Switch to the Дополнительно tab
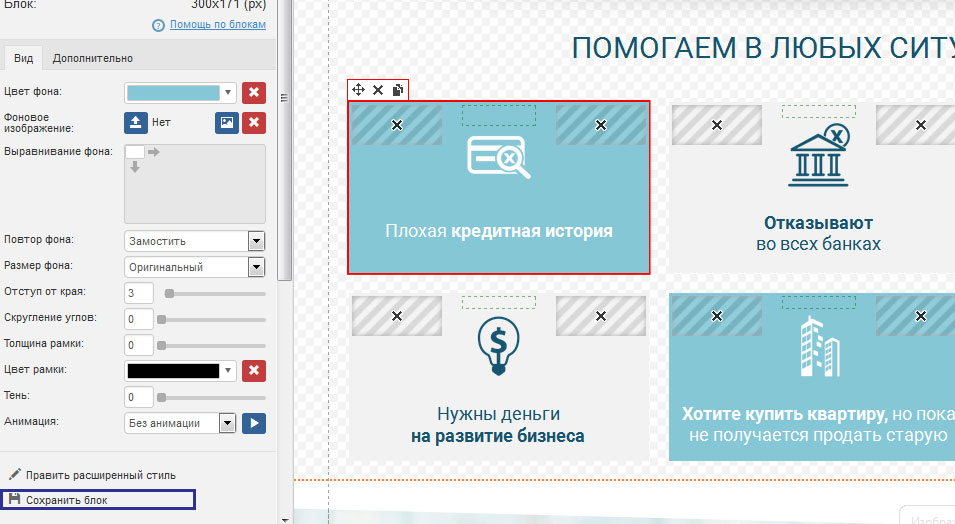 pos(92,58)
